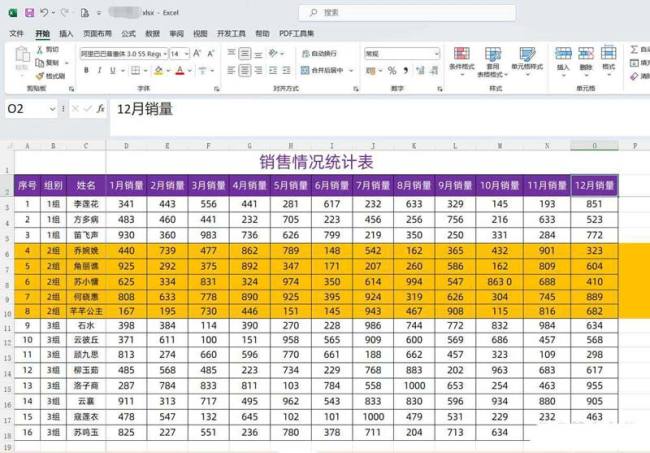This screenshot has height=453, width=650.
Task: Align text to the bottom of cell
Action: [258, 53]
